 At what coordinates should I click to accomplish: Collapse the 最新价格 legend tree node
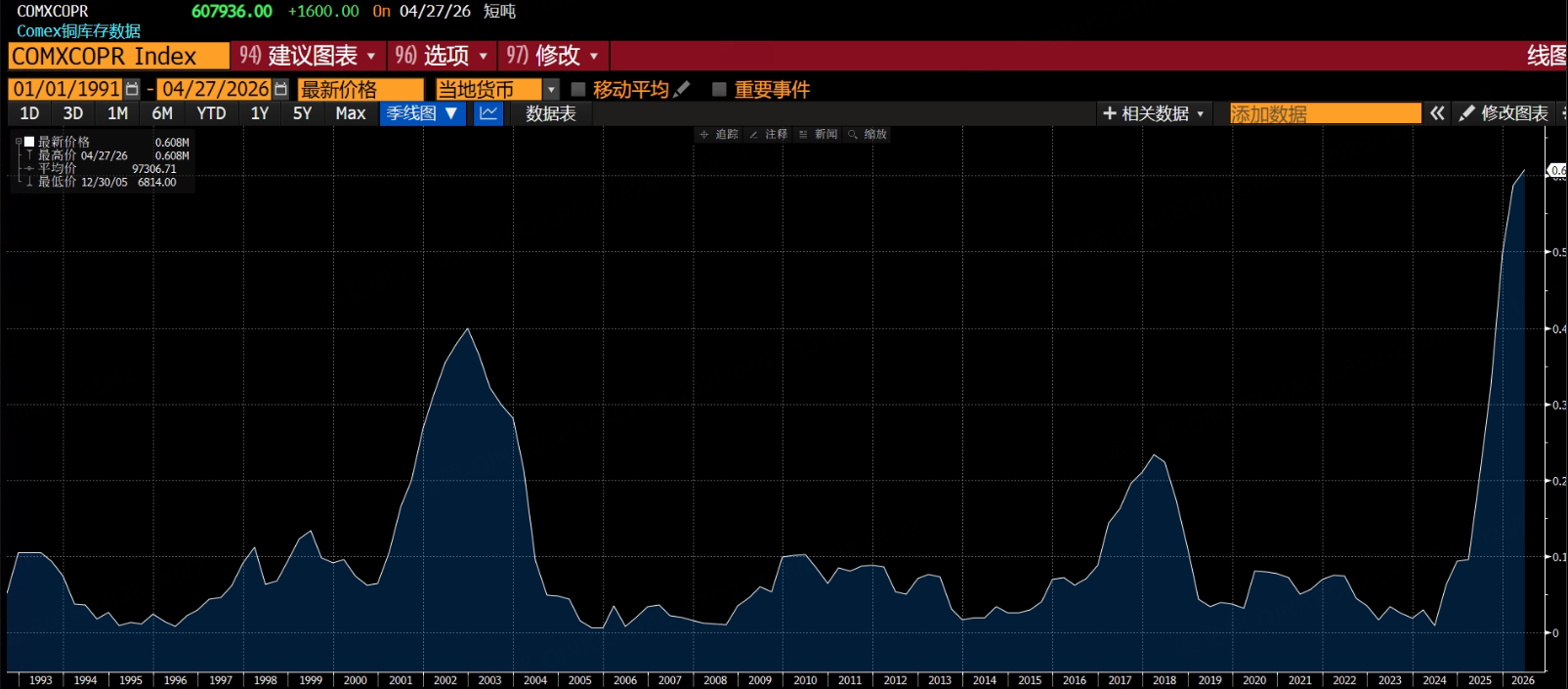(x=19, y=142)
